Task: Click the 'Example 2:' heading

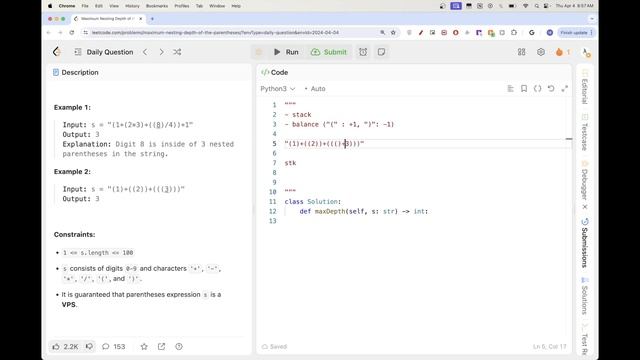Action: [x=72, y=172]
